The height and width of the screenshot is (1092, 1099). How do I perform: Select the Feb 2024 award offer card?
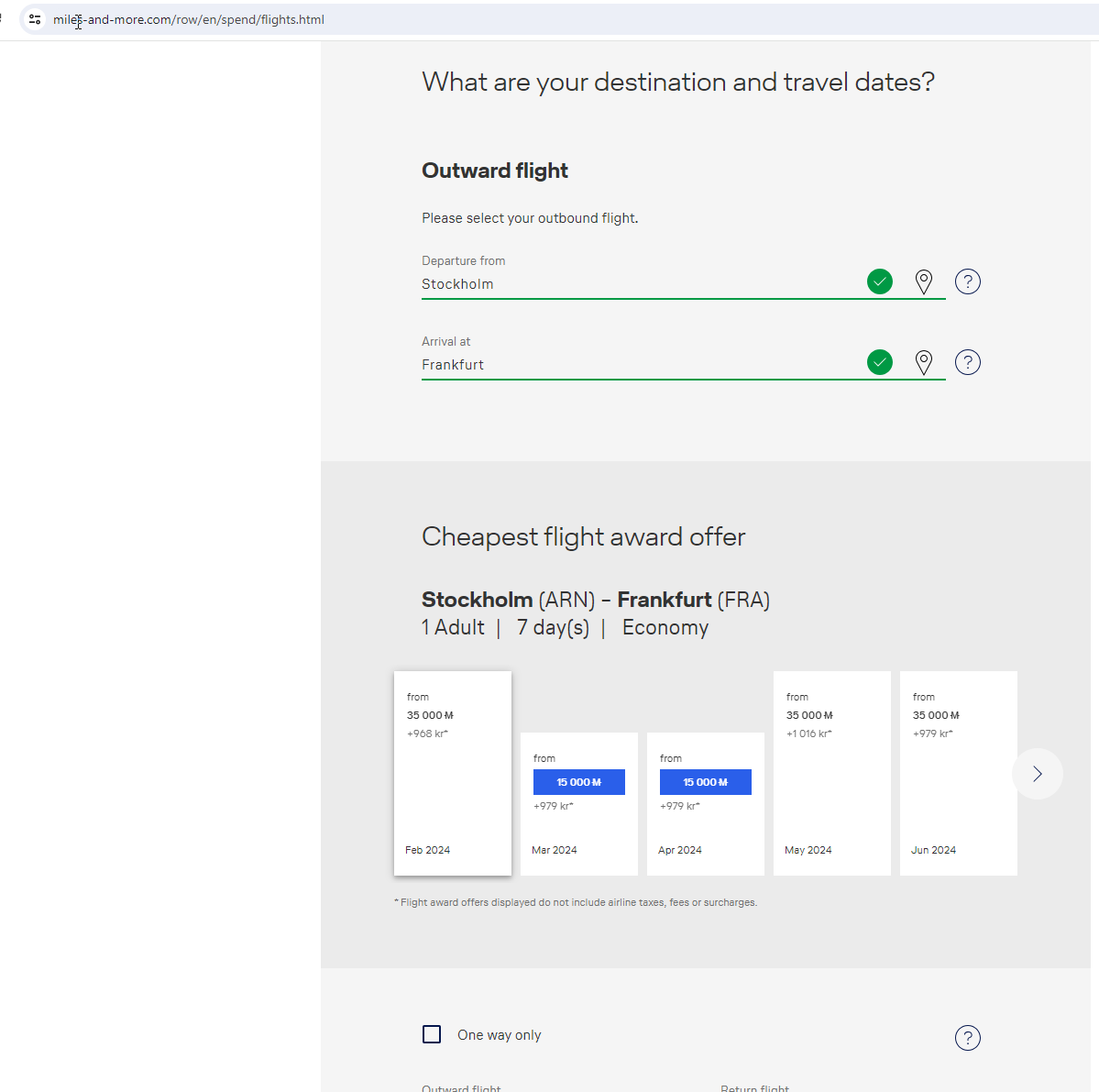pos(453,773)
